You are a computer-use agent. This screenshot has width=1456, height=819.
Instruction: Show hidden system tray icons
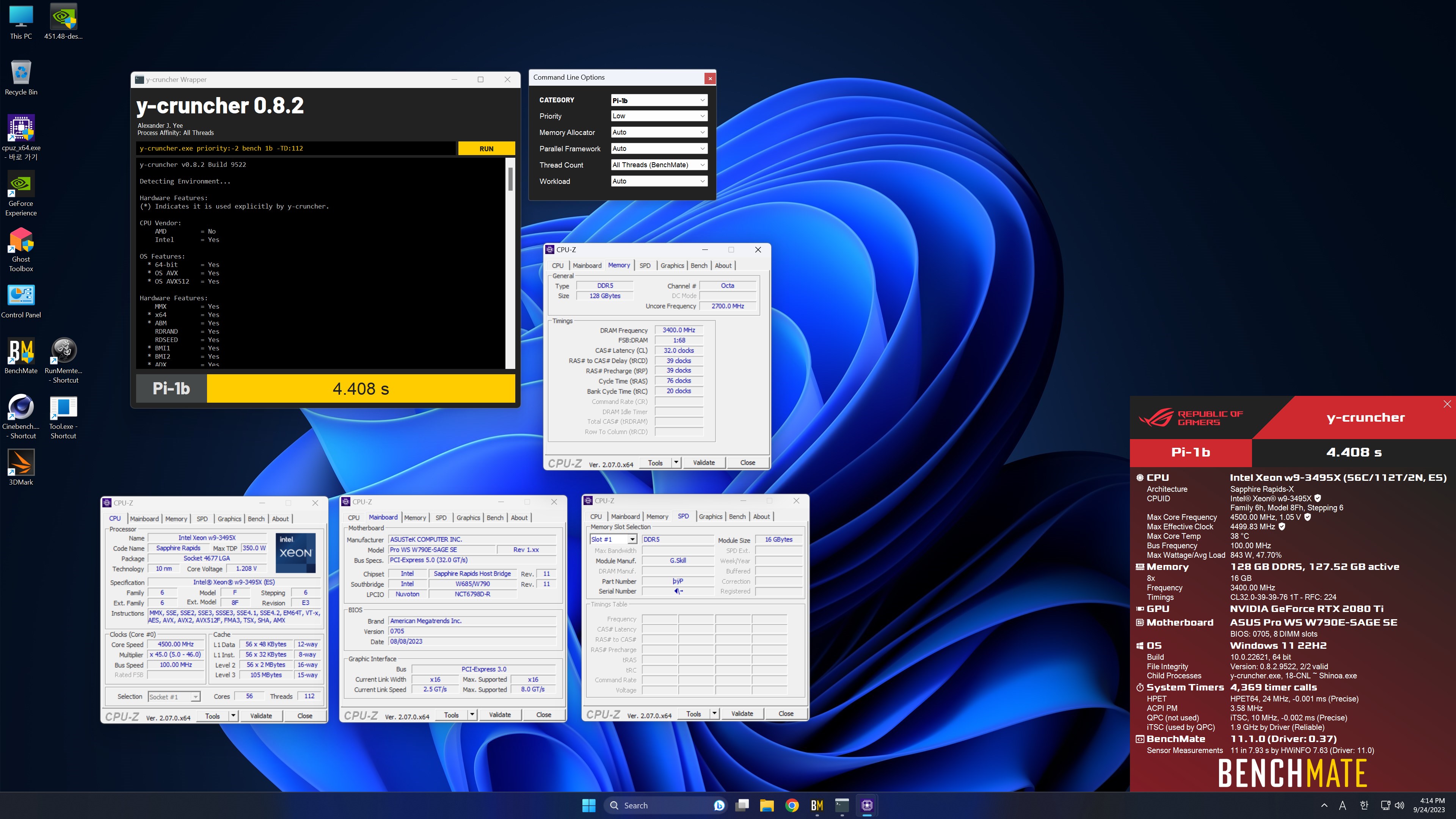click(x=1324, y=805)
